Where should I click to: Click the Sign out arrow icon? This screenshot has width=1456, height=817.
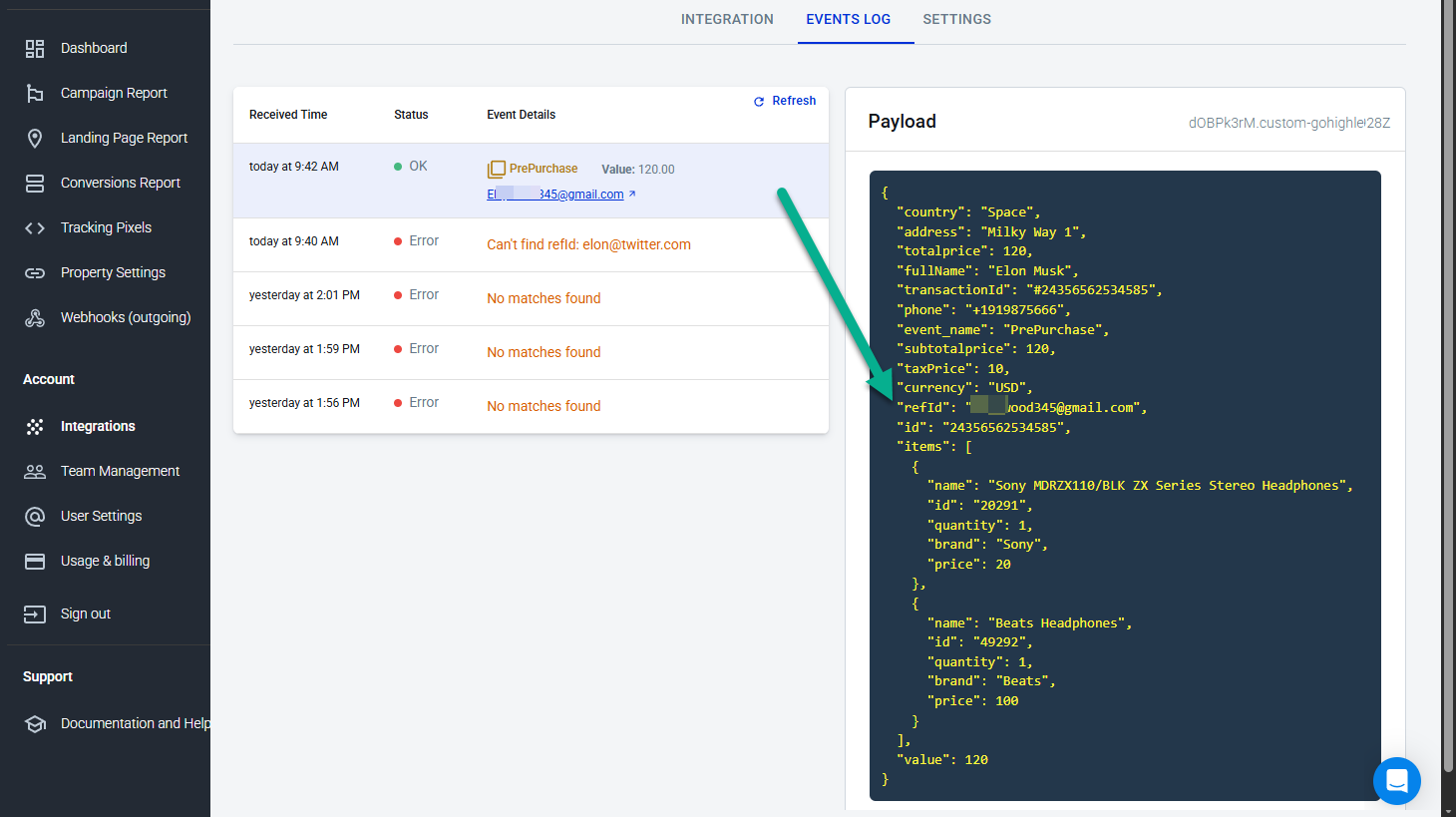coord(35,613)
